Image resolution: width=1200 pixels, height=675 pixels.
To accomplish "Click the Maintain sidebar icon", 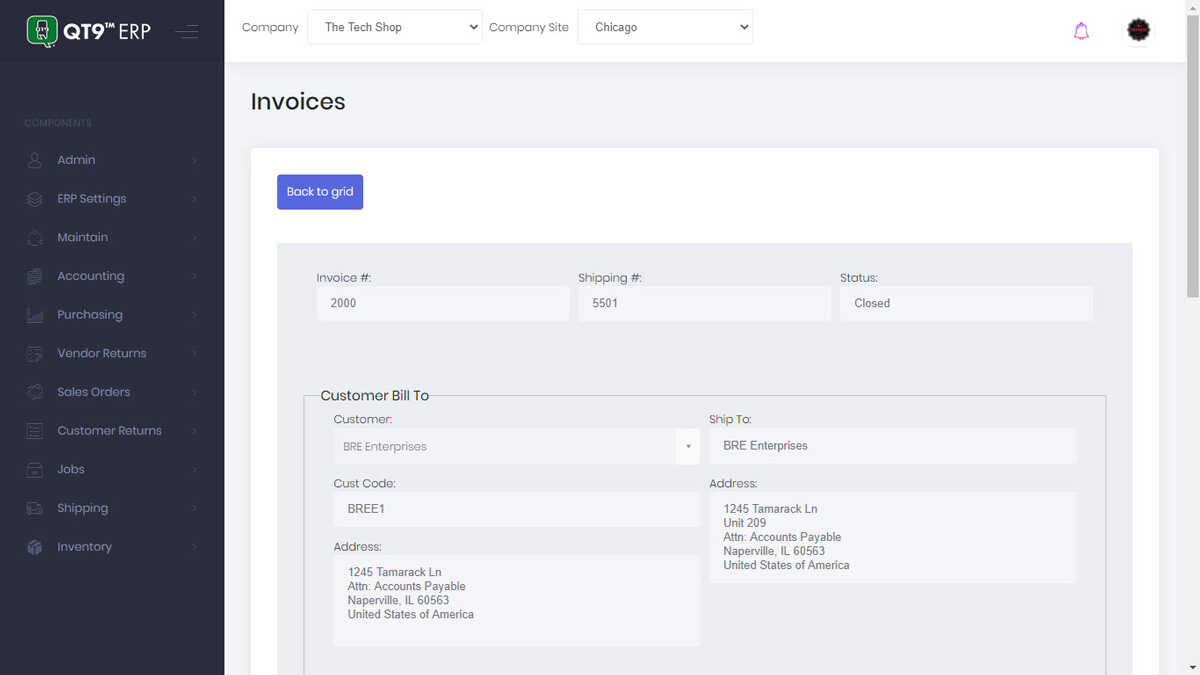I will [x=33, y=237].
